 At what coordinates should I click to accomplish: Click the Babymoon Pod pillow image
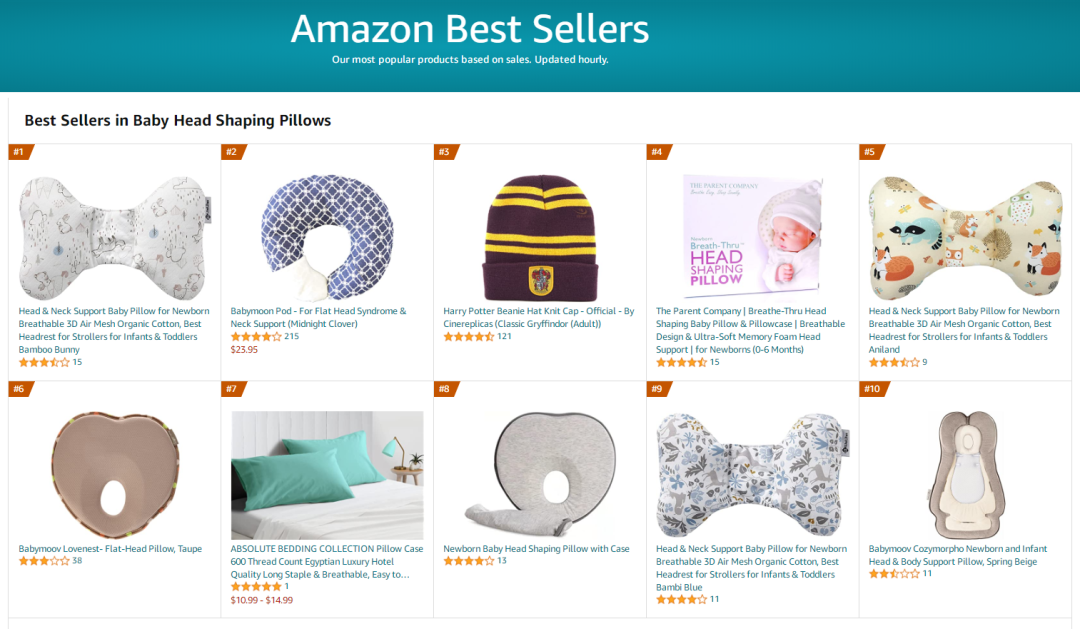327,232
